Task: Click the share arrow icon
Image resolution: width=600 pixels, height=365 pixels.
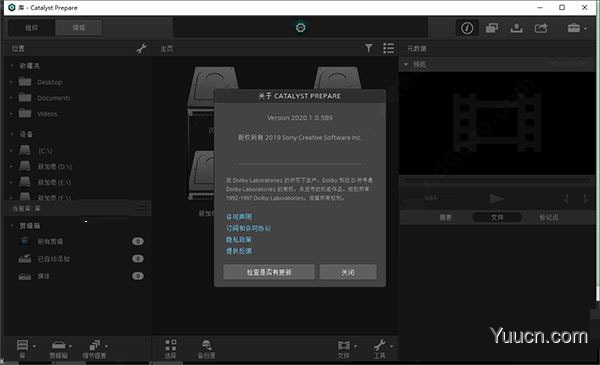Action: [x=541, y=28]
